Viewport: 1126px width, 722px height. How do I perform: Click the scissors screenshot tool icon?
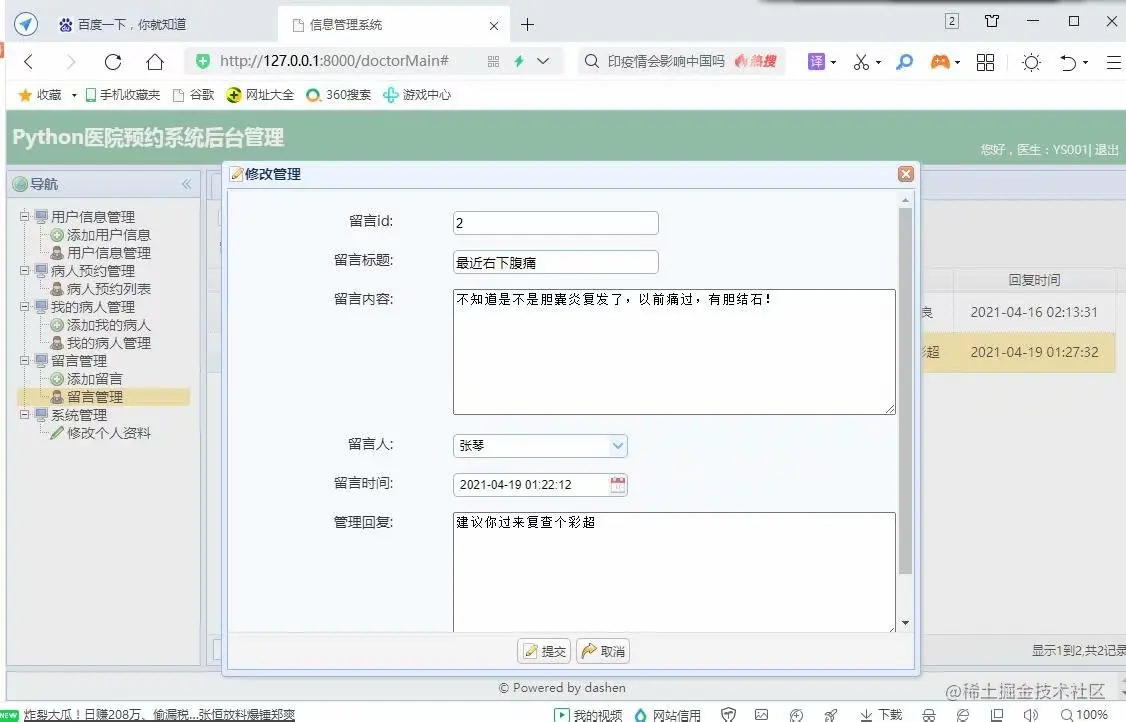tap(861, 62)
